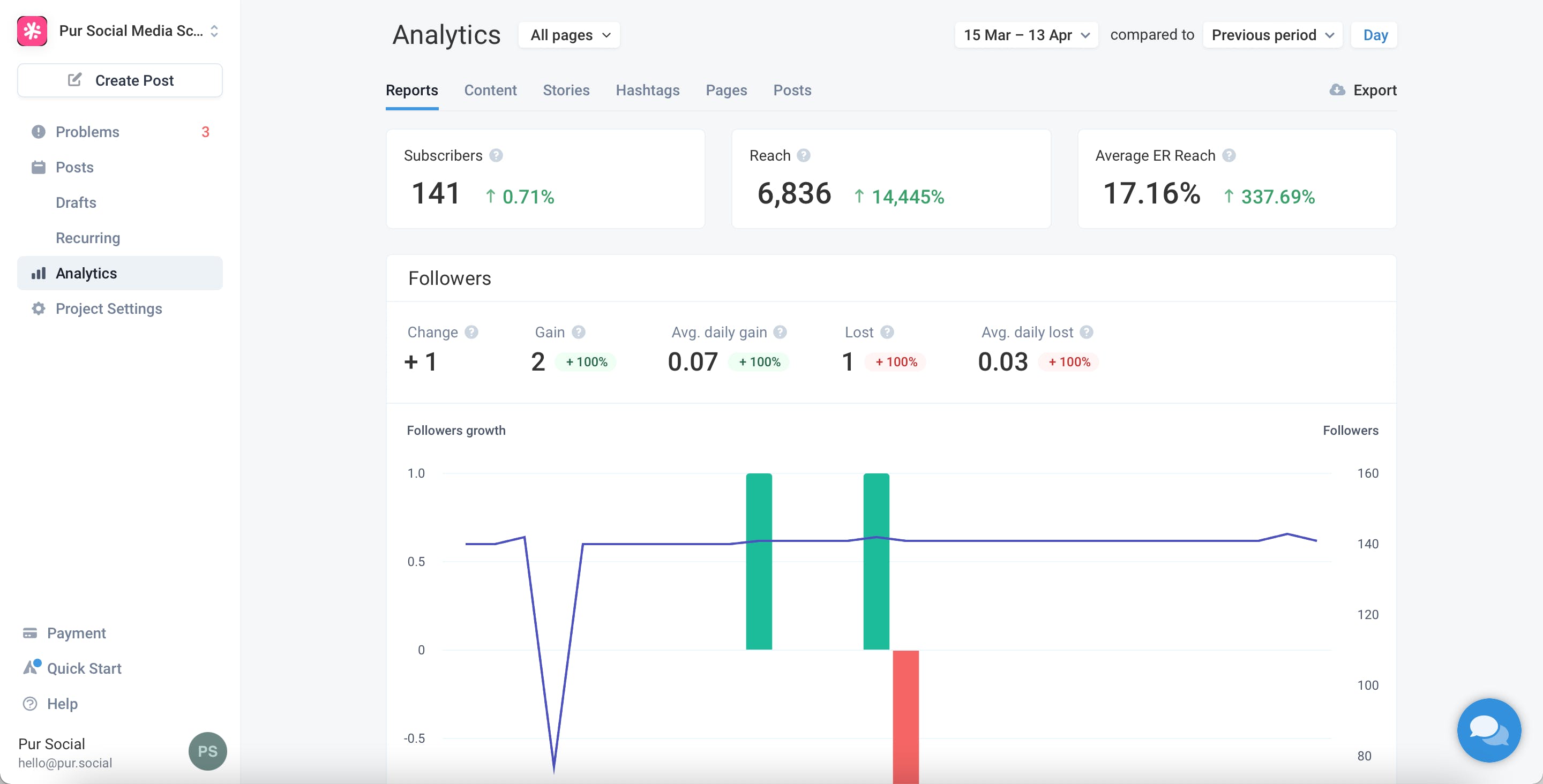Click the Avg. daily lost value 0.03
Screen dimensions: 1543x784
(x=1003, y=362)
